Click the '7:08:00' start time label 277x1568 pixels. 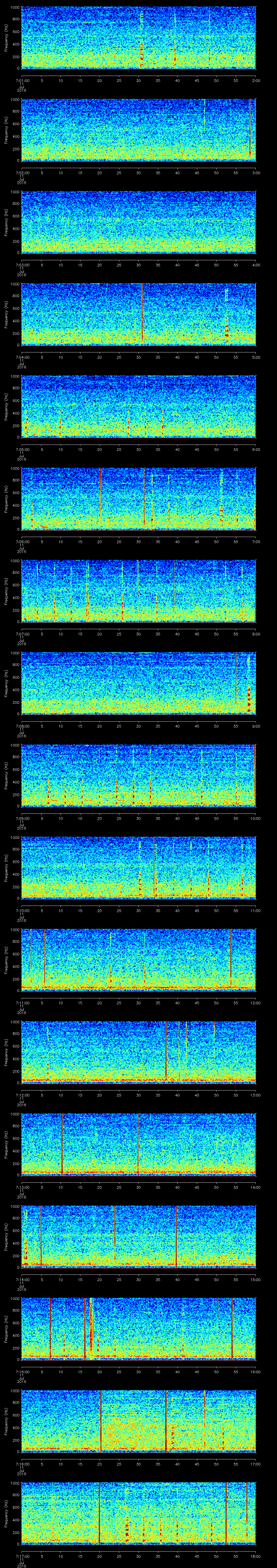[x=22, y=726]
